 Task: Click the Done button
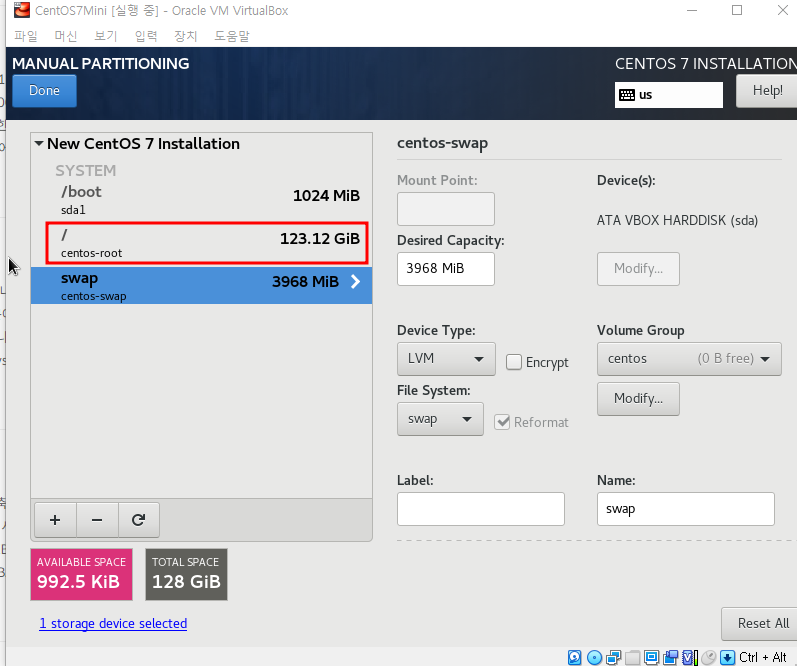[44, 90]
